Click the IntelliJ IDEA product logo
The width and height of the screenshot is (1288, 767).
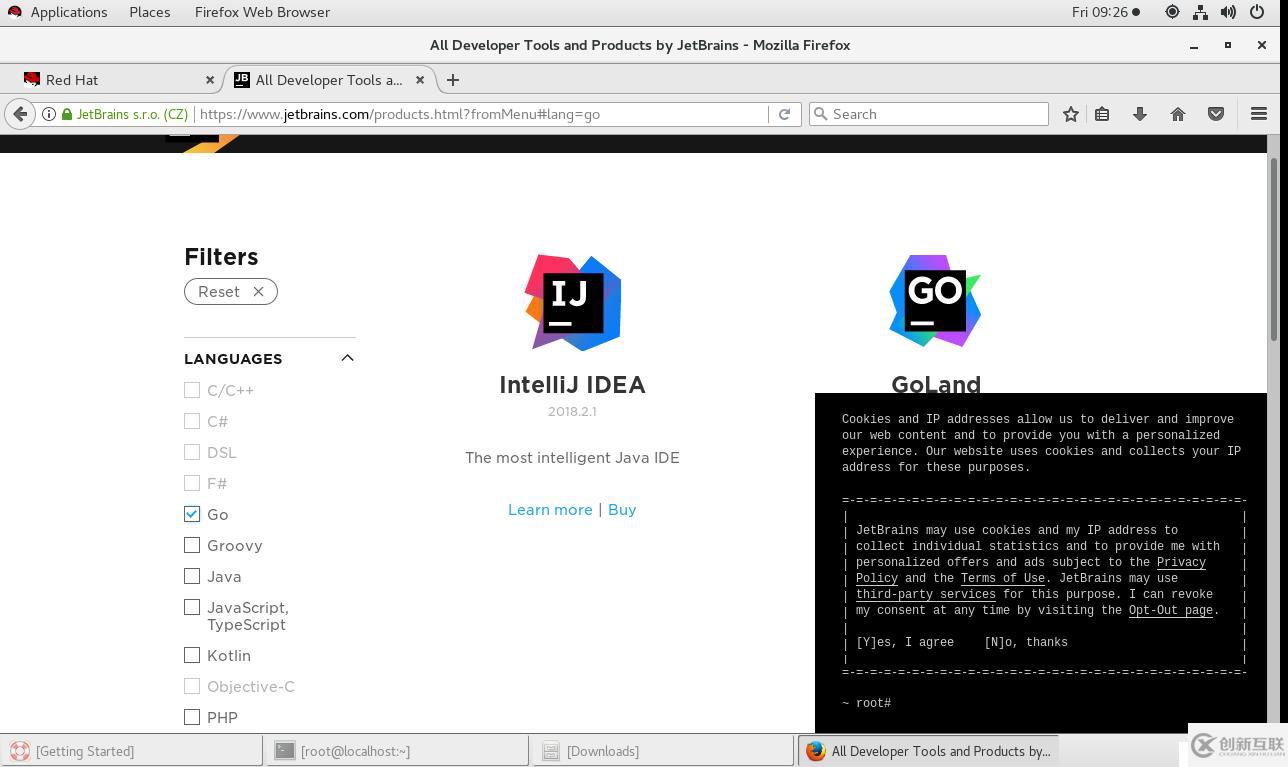click(573, 302)
